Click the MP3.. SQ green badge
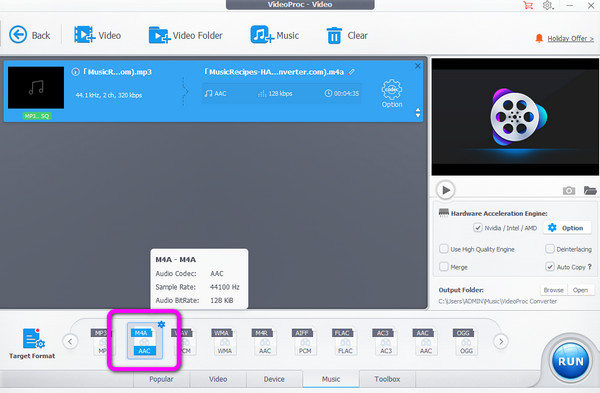The image size is (600, 393). (37, 116)
